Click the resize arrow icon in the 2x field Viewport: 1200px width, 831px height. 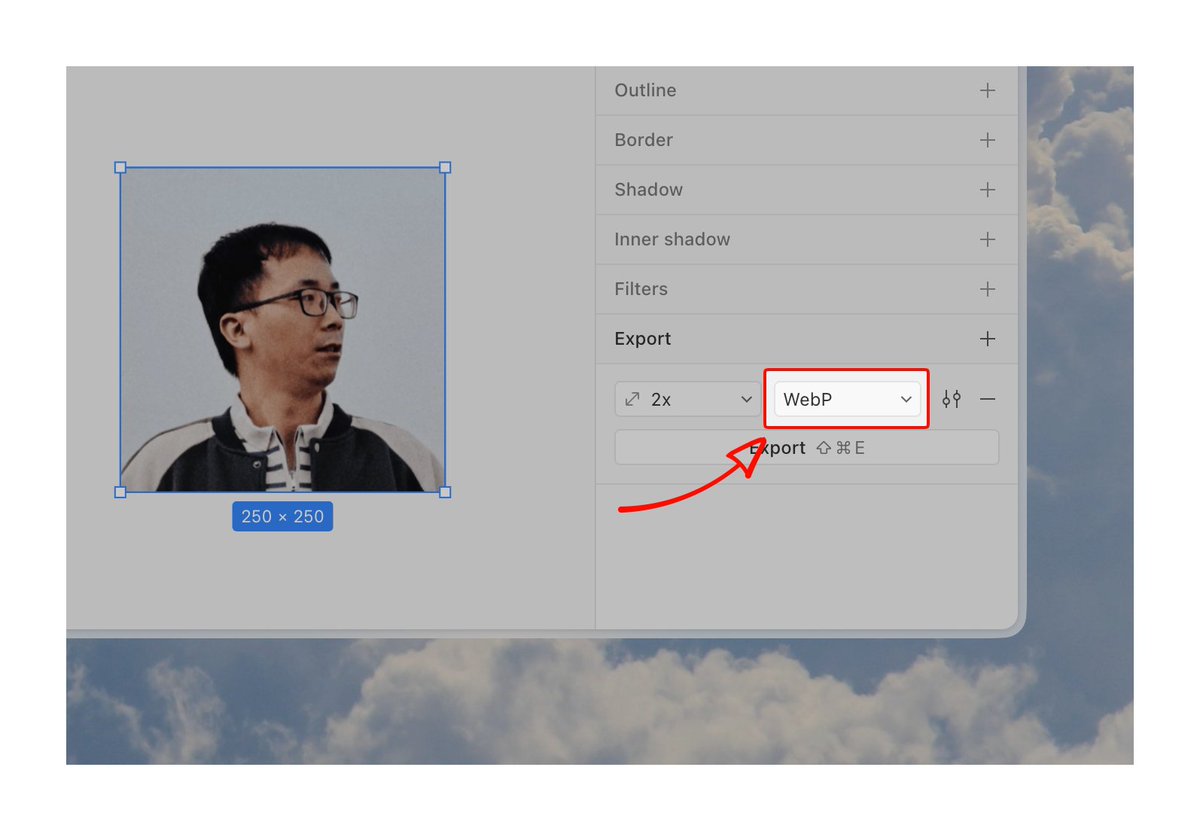coord(631,398)
